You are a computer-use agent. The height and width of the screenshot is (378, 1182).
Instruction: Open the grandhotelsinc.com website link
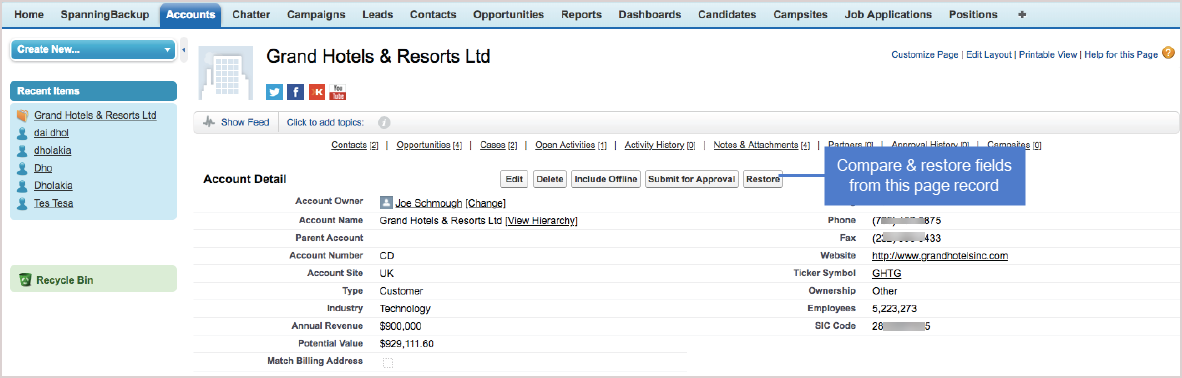pos(940,256)
